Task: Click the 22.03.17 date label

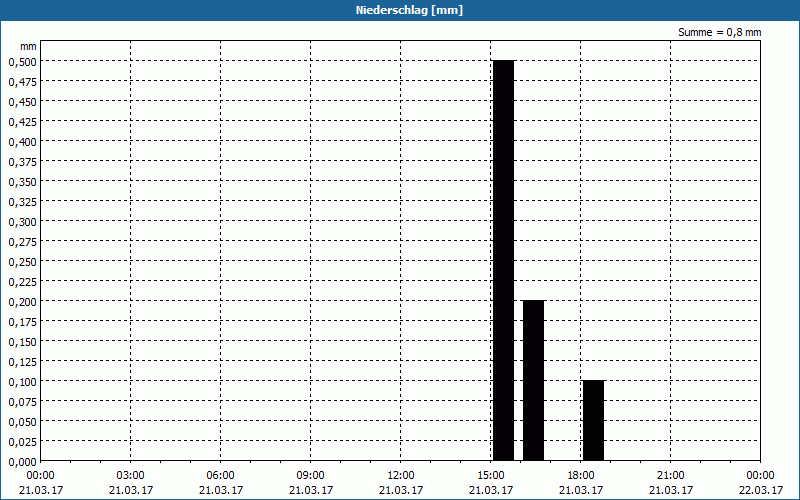Action: tap(760, 490)
